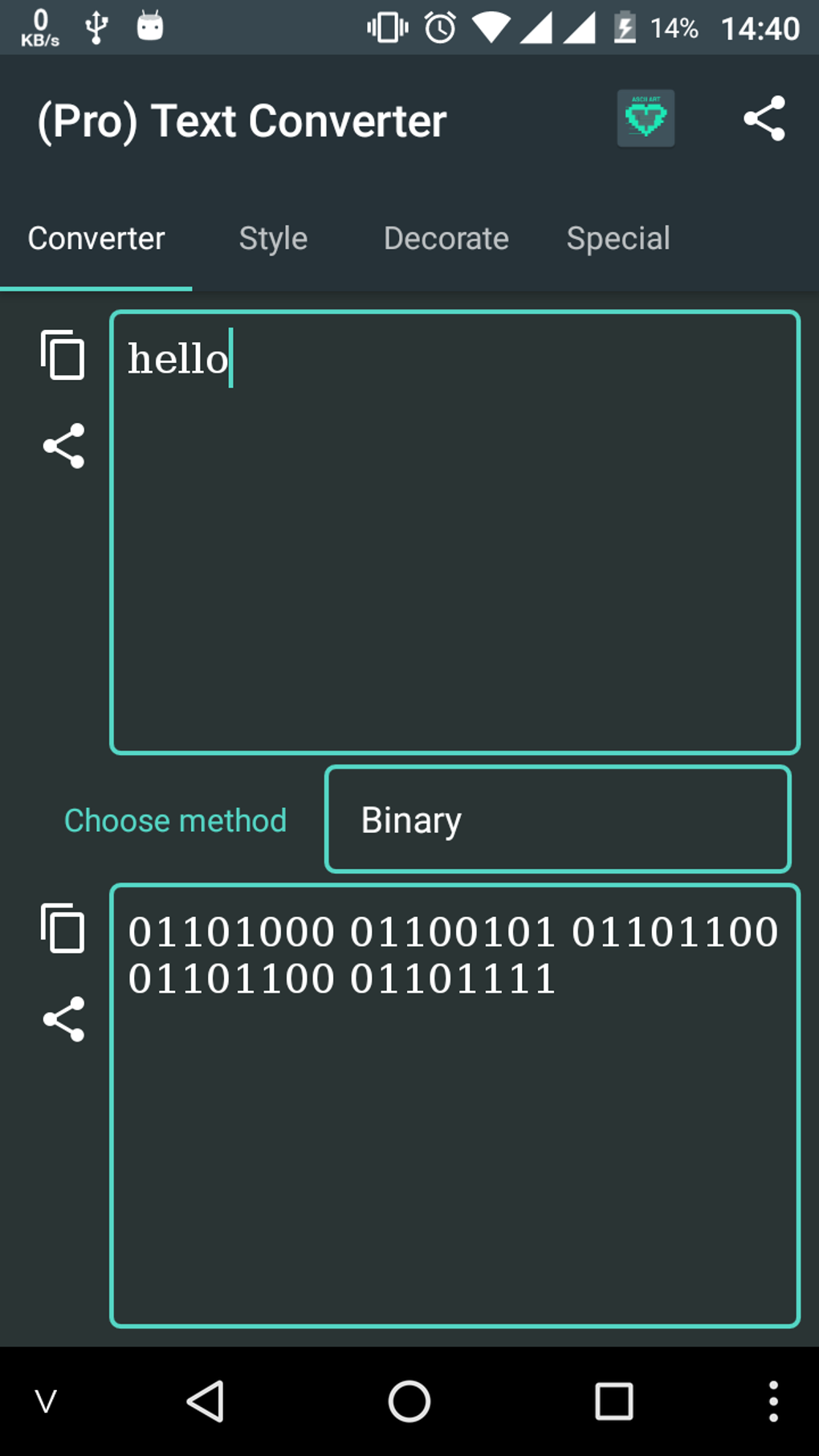Share the input text via share icon
Viewport: 819px width, 1456px height.
(x=63, y=447)
